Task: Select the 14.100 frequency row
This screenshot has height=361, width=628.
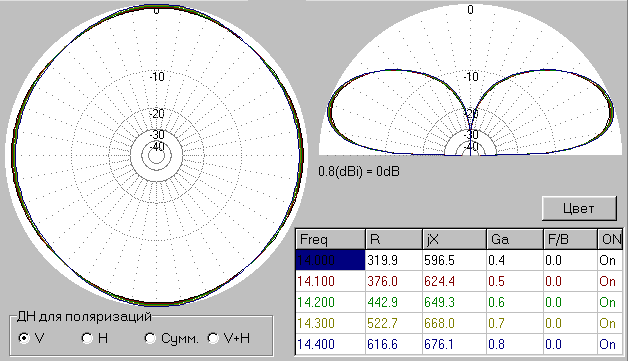Action: (x=459, y=281)
